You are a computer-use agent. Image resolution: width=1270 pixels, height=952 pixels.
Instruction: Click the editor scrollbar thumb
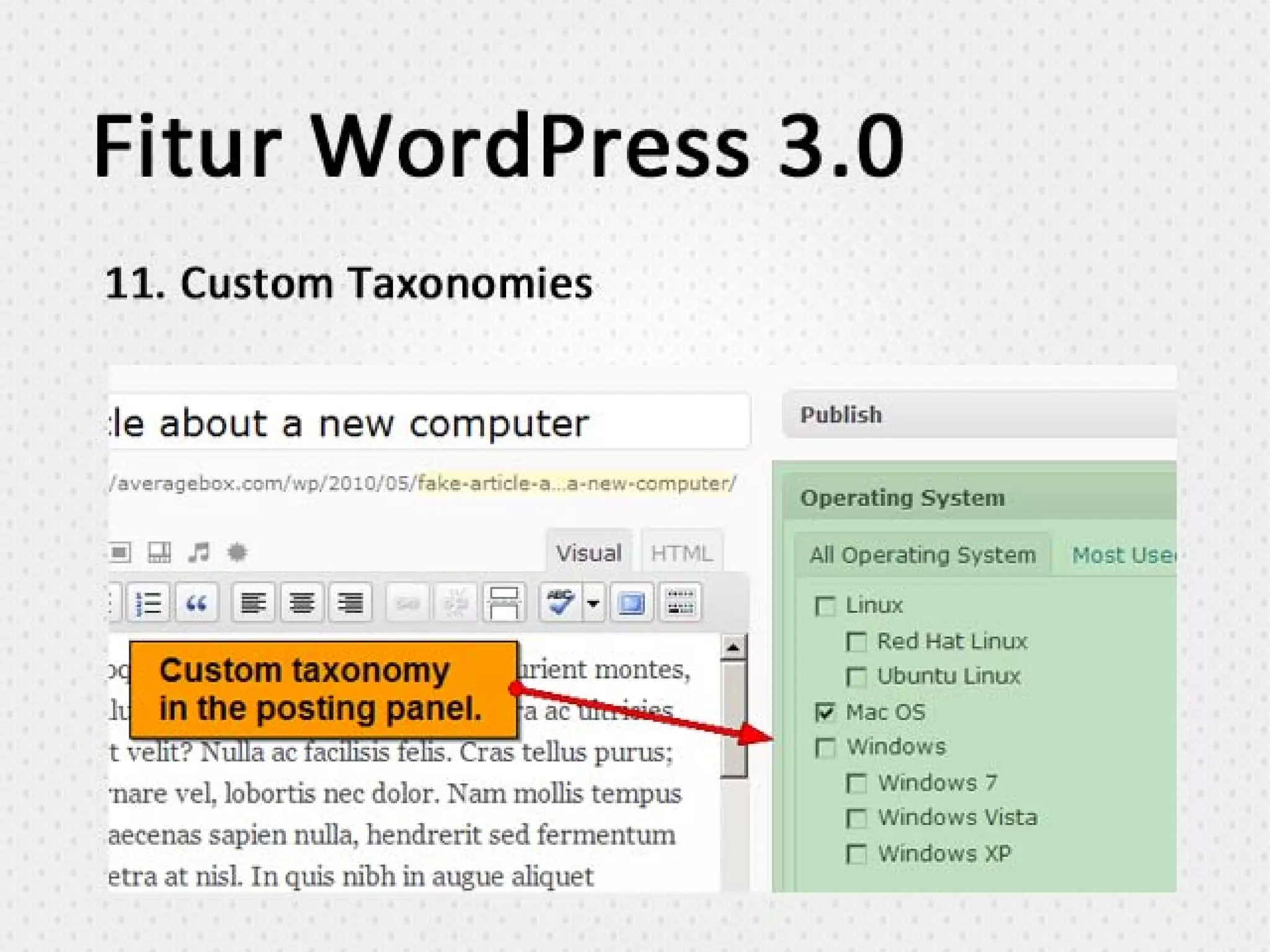[x=734, y=720]
